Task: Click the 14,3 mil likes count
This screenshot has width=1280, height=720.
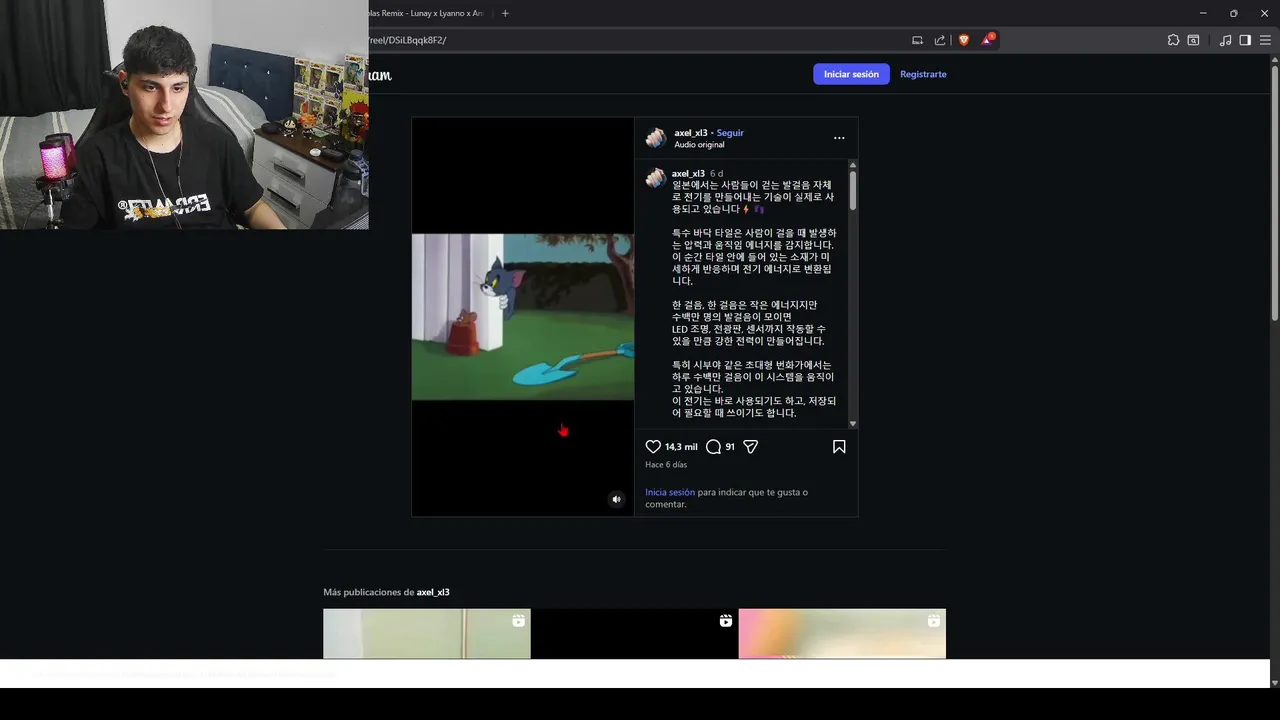Action: (681, 447)
